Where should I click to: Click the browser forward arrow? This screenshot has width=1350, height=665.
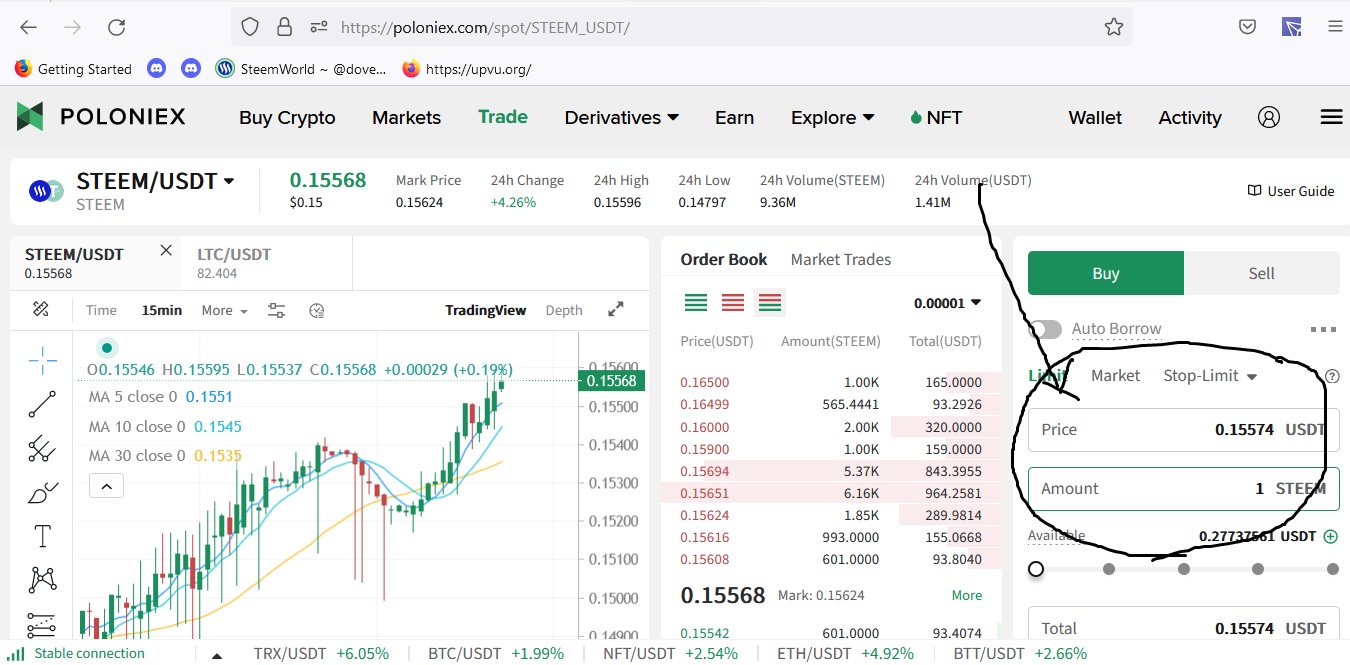coord(72,27)
